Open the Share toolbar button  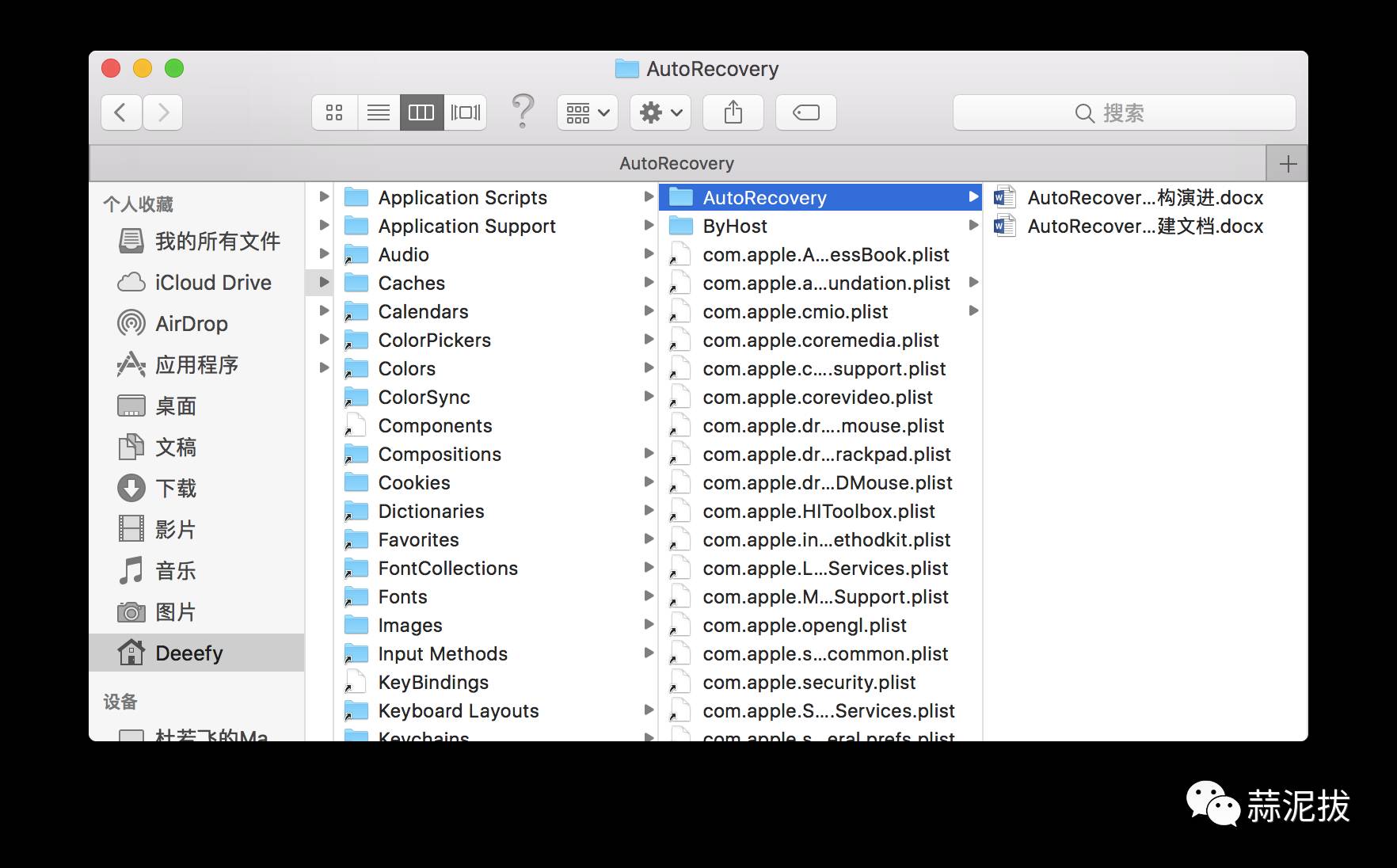tap(733, 112)
